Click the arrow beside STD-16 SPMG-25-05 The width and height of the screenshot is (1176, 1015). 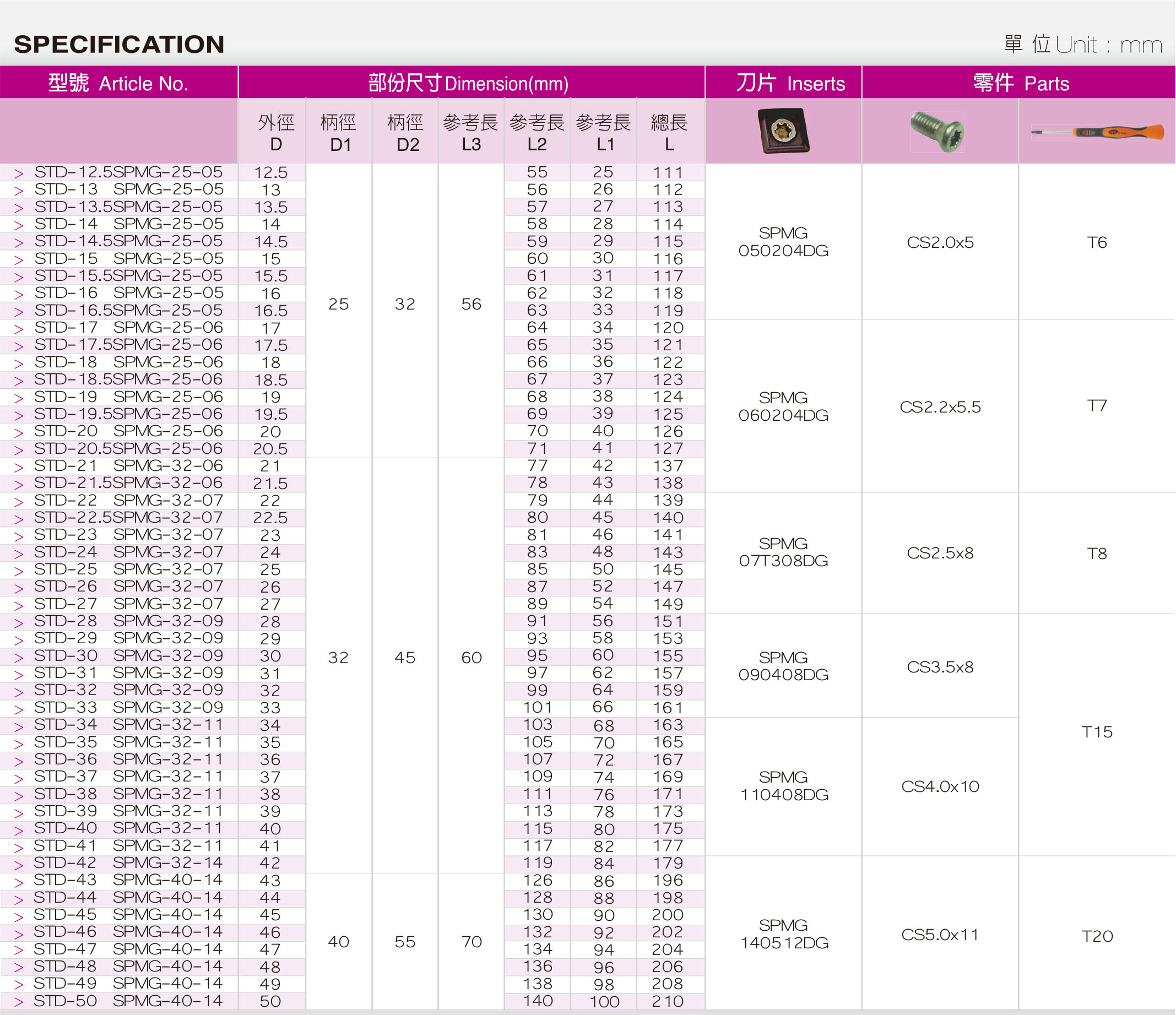(19, 295)
